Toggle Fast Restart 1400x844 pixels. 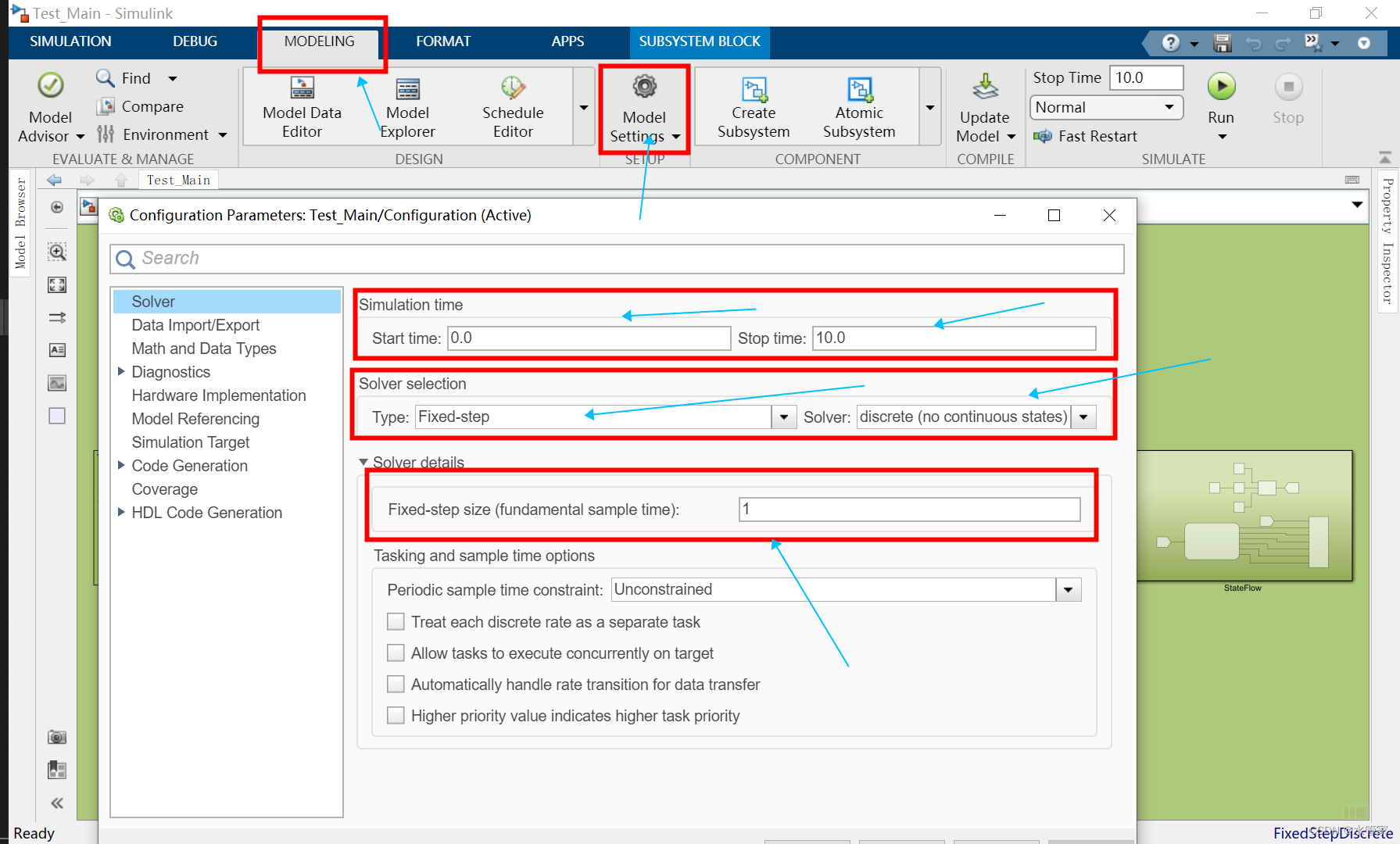pyautogui.click(x=1085, y=136)
